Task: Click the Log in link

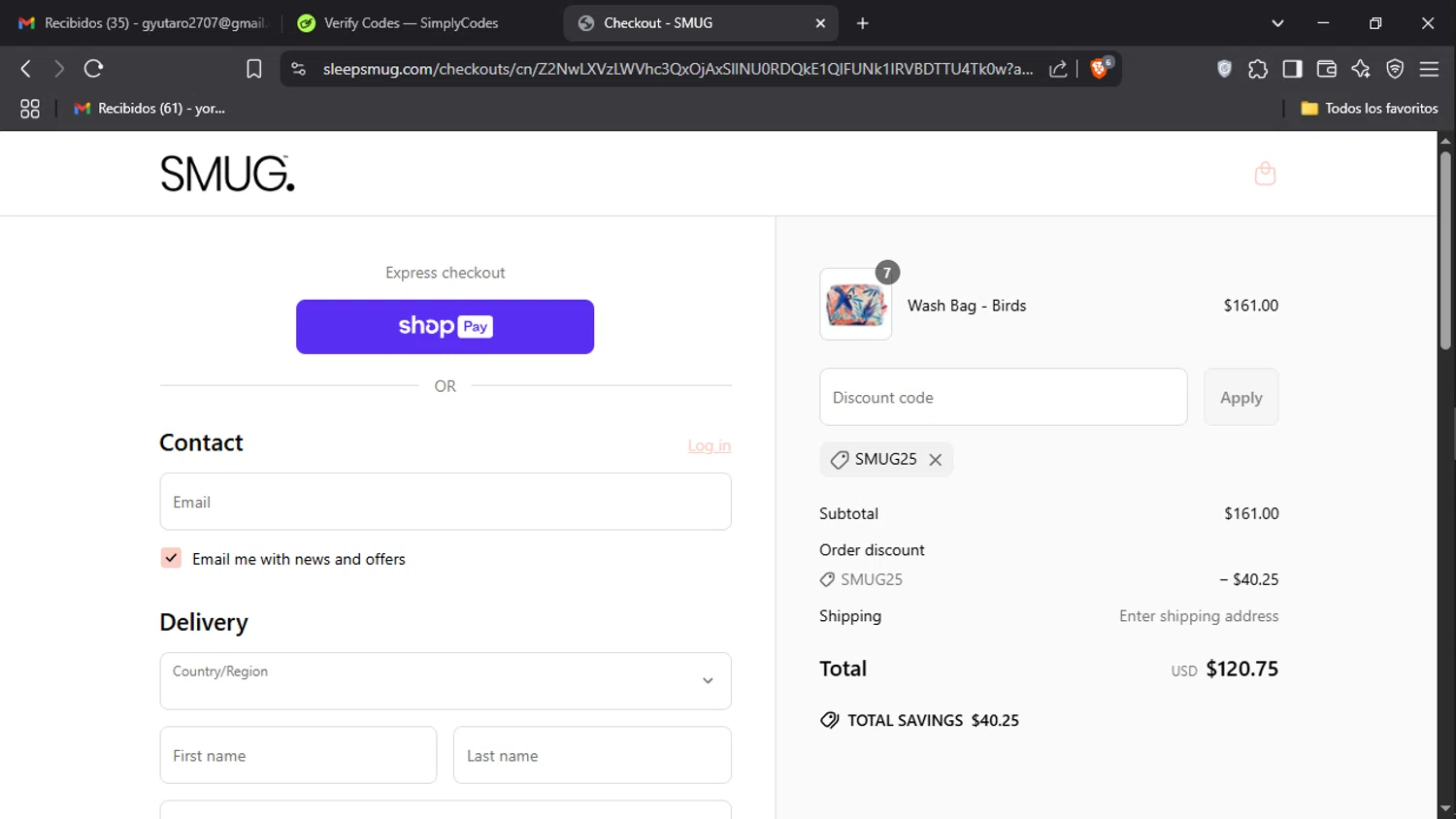Action: point(710,445)
